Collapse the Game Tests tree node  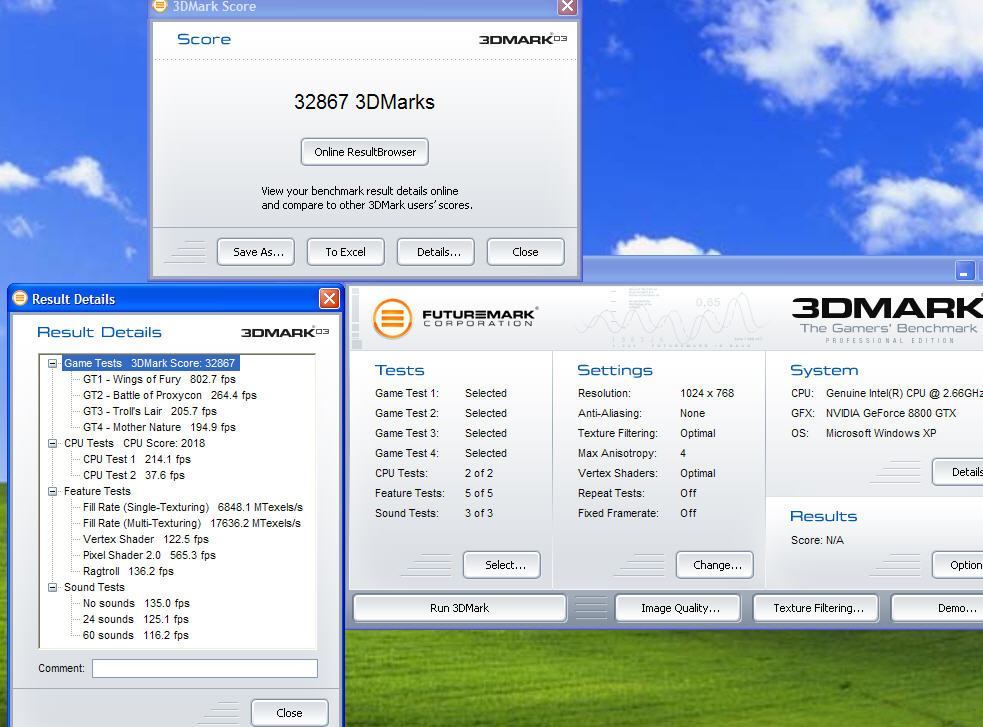coord(53,363)
